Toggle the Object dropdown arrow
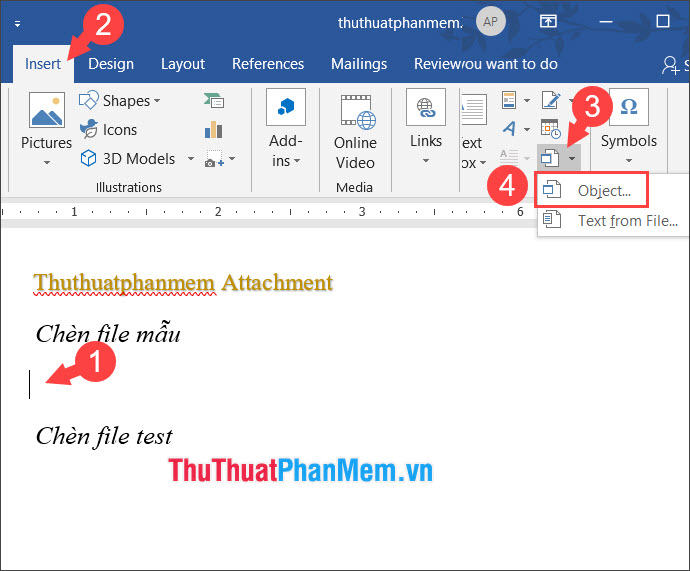 (x=572, y=158)
